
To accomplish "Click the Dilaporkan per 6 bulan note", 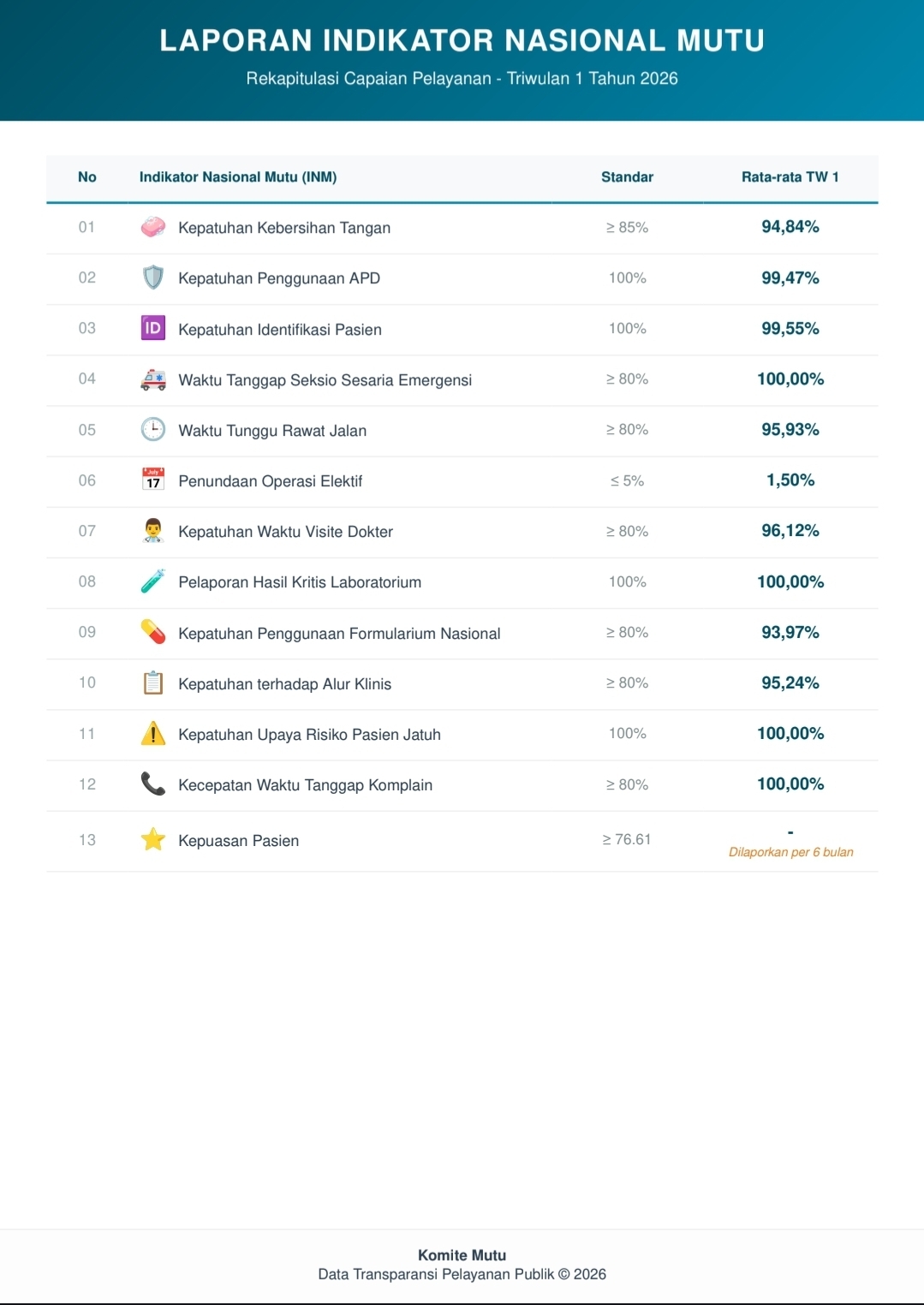I will pyautogui.click(x=791, y=852).
